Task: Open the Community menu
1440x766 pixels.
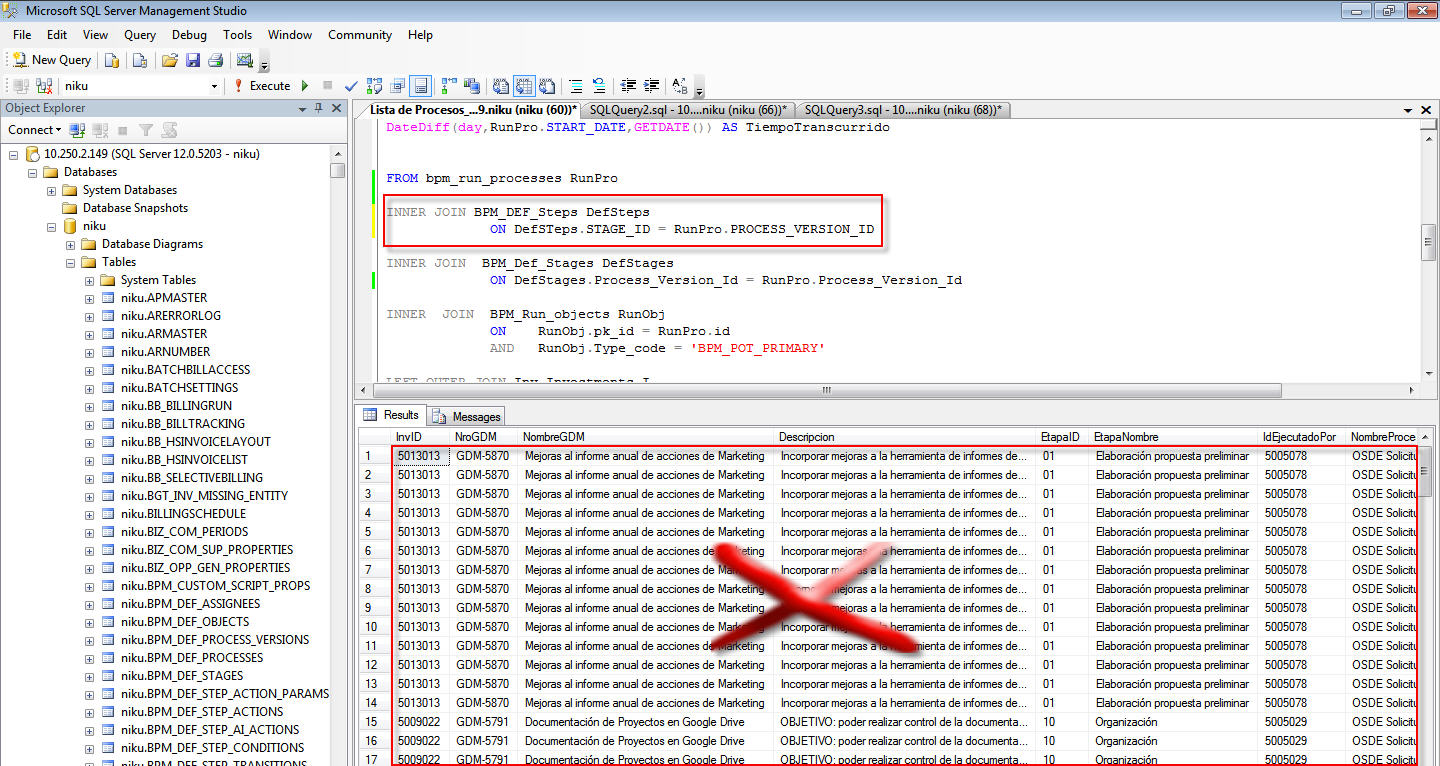Action: coord(360,34)
